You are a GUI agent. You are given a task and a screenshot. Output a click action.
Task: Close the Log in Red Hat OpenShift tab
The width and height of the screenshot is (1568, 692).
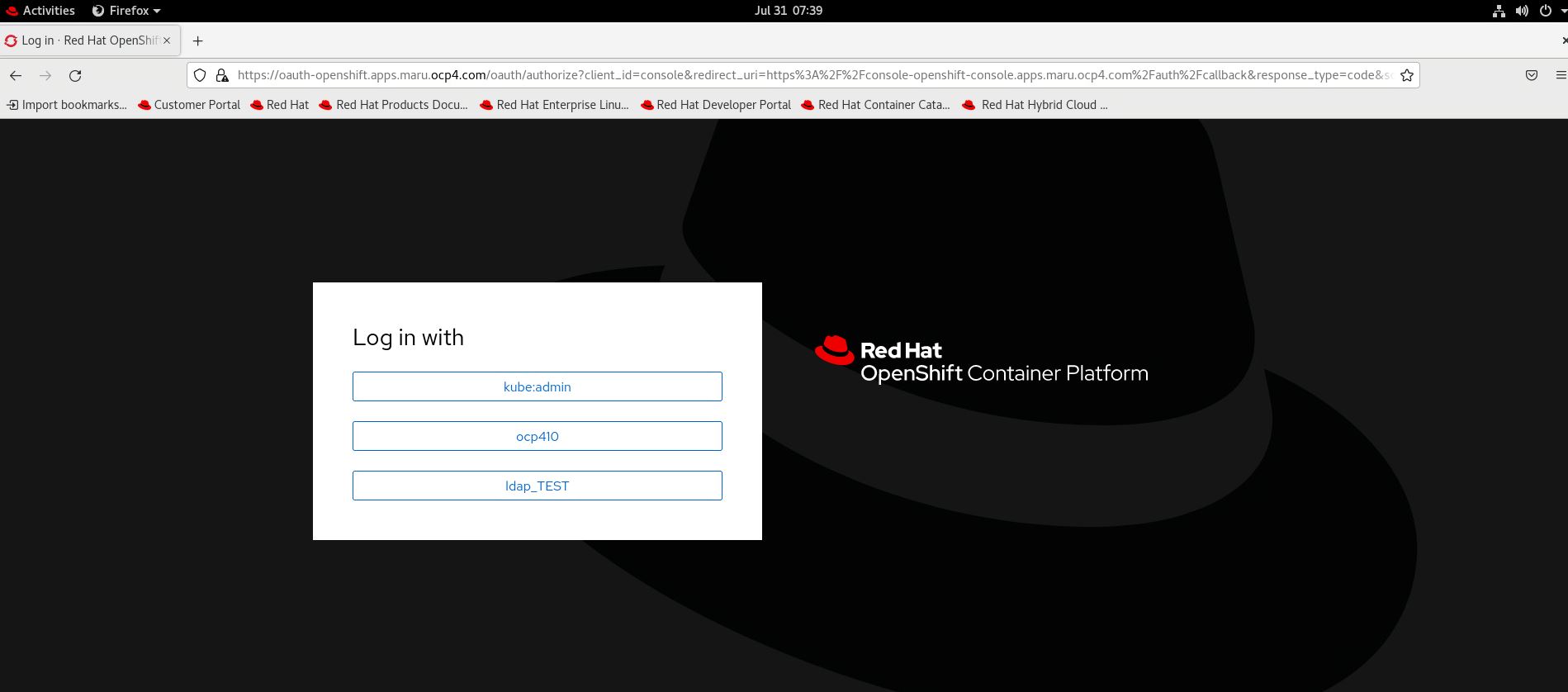[x=167, y=40]
